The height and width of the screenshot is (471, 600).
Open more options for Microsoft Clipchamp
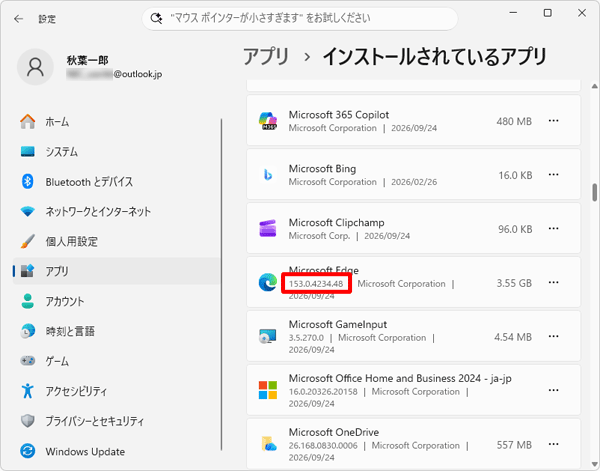tap(553, 229)
